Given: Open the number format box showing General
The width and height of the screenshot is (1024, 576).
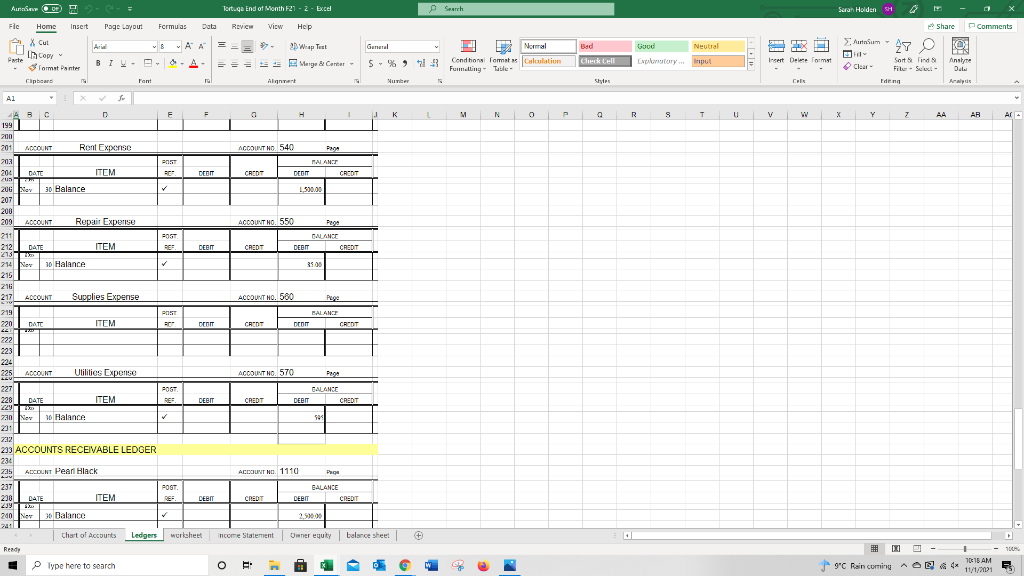Looking at the screenshot, I should tap(402, 46).
